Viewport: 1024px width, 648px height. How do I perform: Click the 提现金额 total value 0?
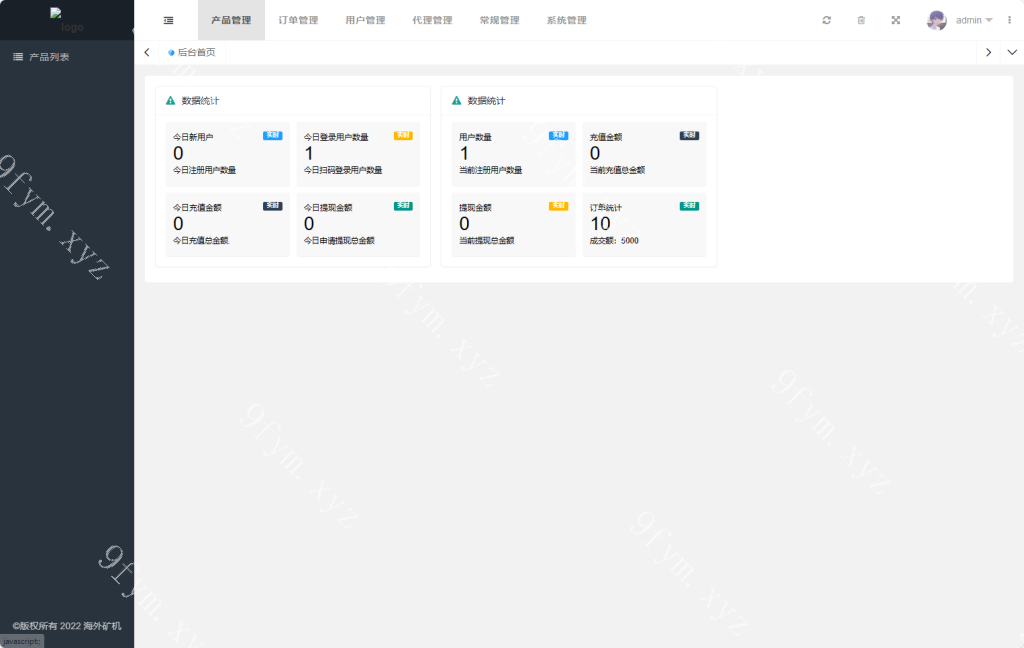464,224
